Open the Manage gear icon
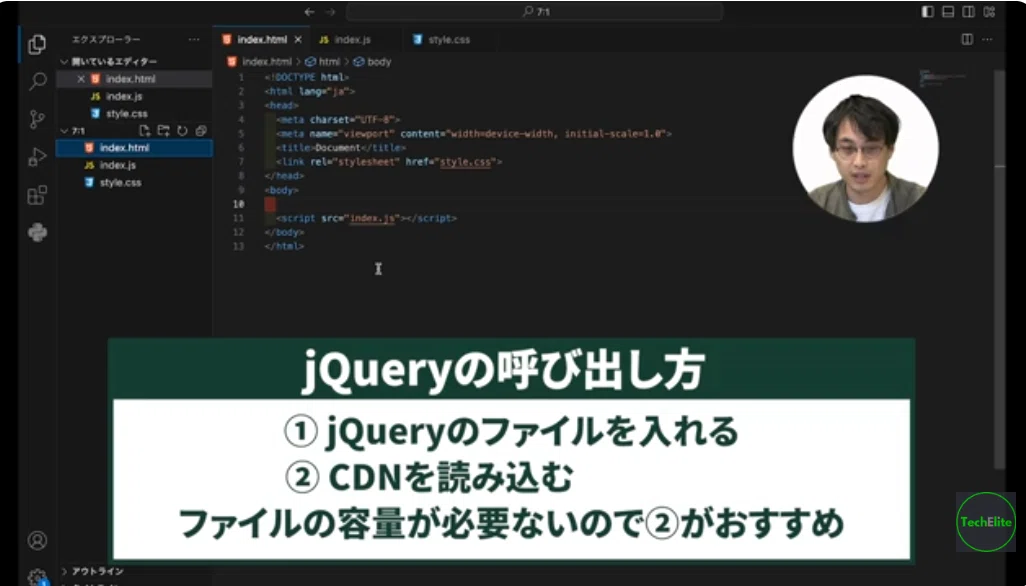Viewport: 1026px width, 586px height. tap(37, 577)
